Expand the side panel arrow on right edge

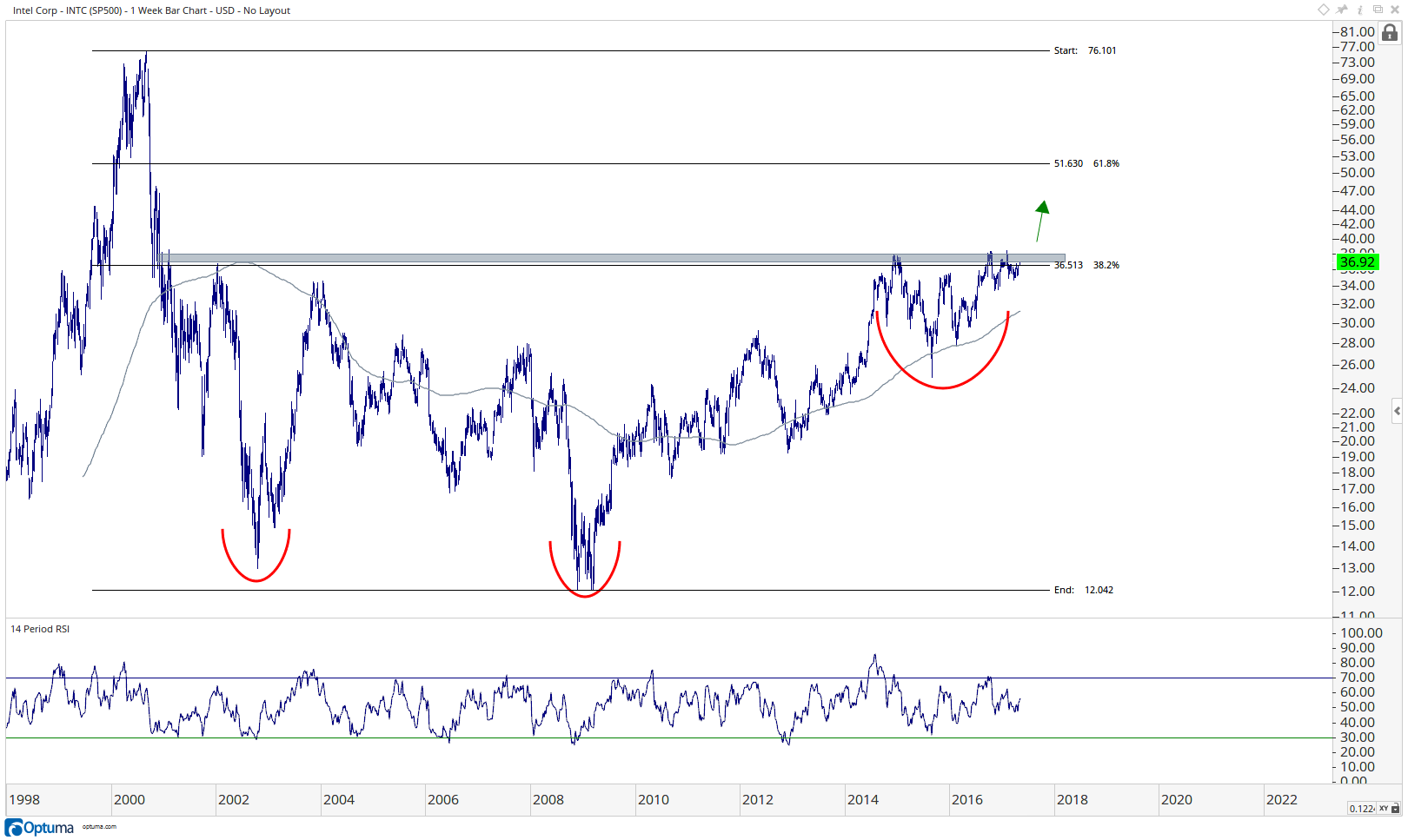(x=1397, y=411)
